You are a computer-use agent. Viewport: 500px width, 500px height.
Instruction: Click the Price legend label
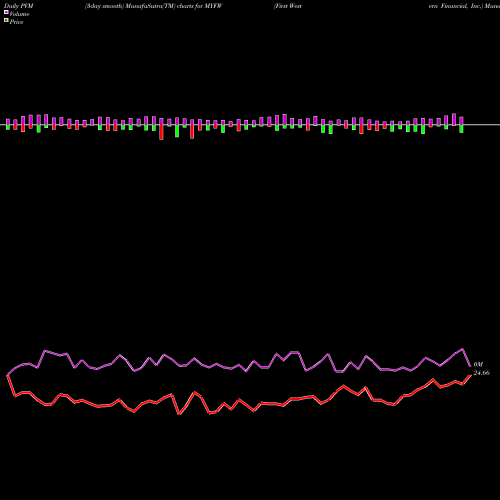click(16, 22)
